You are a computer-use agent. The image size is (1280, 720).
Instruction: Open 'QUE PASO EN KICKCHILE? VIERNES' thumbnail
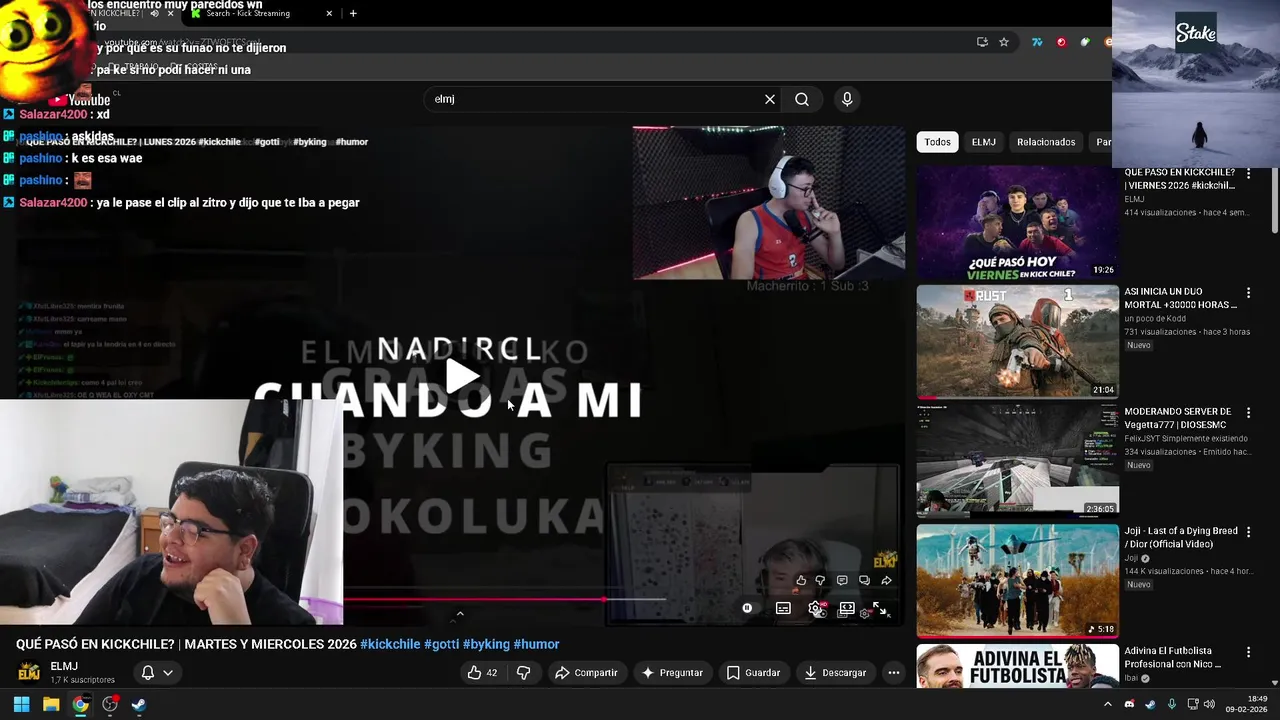[1018, 222]
